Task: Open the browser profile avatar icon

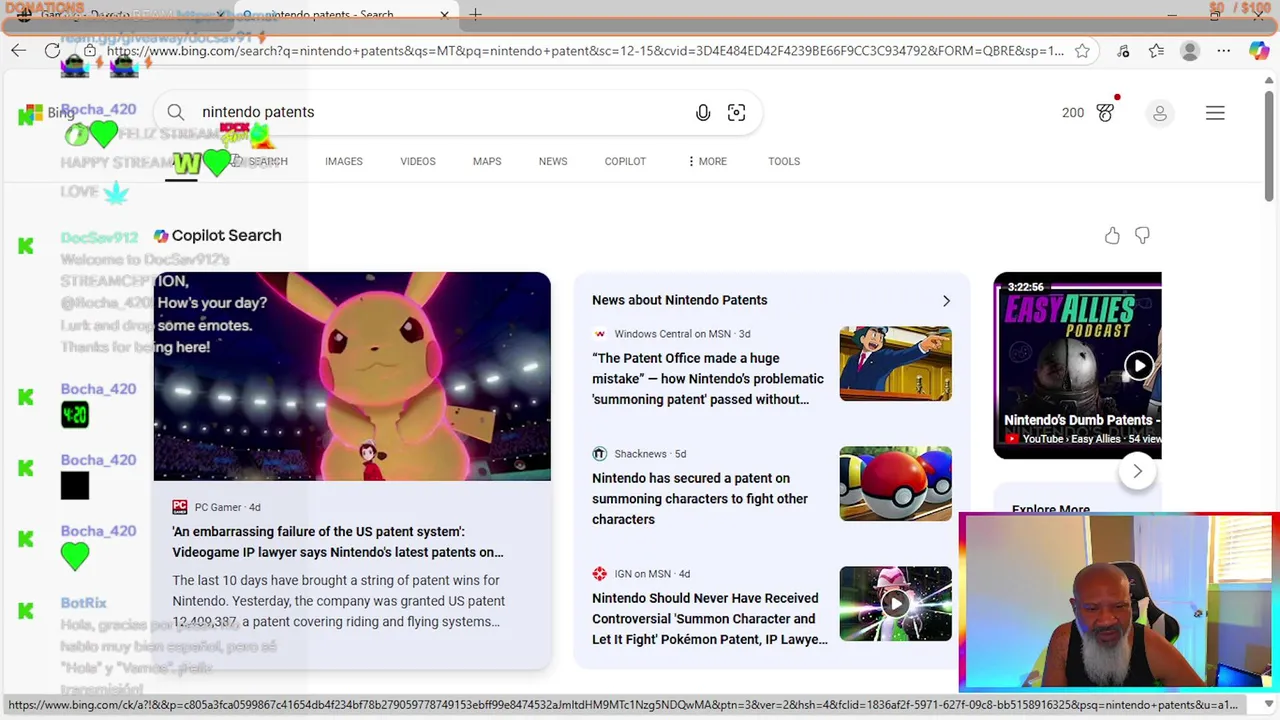Action: coord(1189,51)
